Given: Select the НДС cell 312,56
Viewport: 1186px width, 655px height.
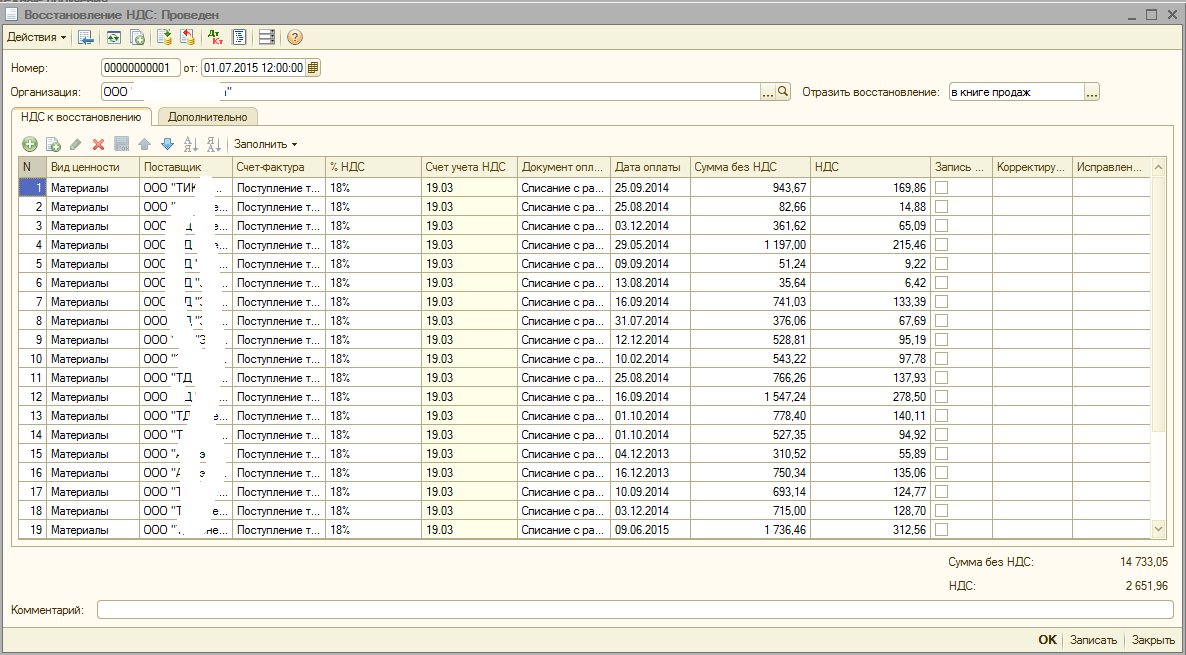Looking at the screenshot, I should click(x=870, y=529).
